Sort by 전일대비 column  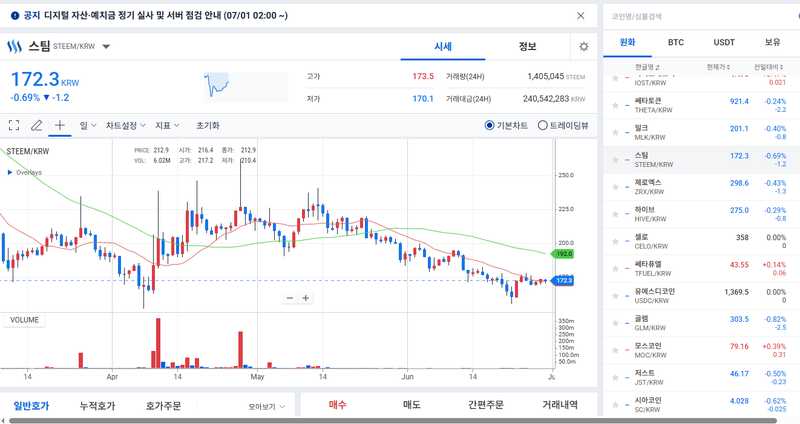point(769,67)
